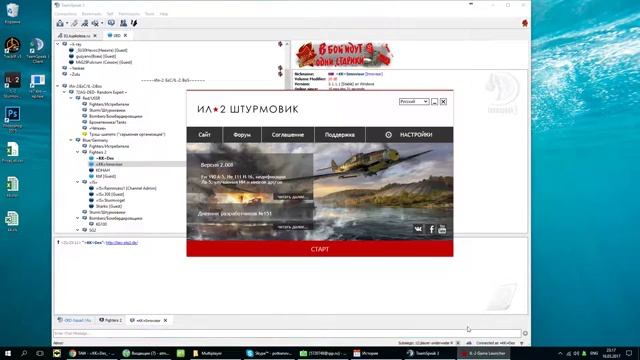The height and width of the screenshot is (360, 640).
Task: Click the third TeamSpeak toolbar icon with crossed figure
Action: pos(84,23)
